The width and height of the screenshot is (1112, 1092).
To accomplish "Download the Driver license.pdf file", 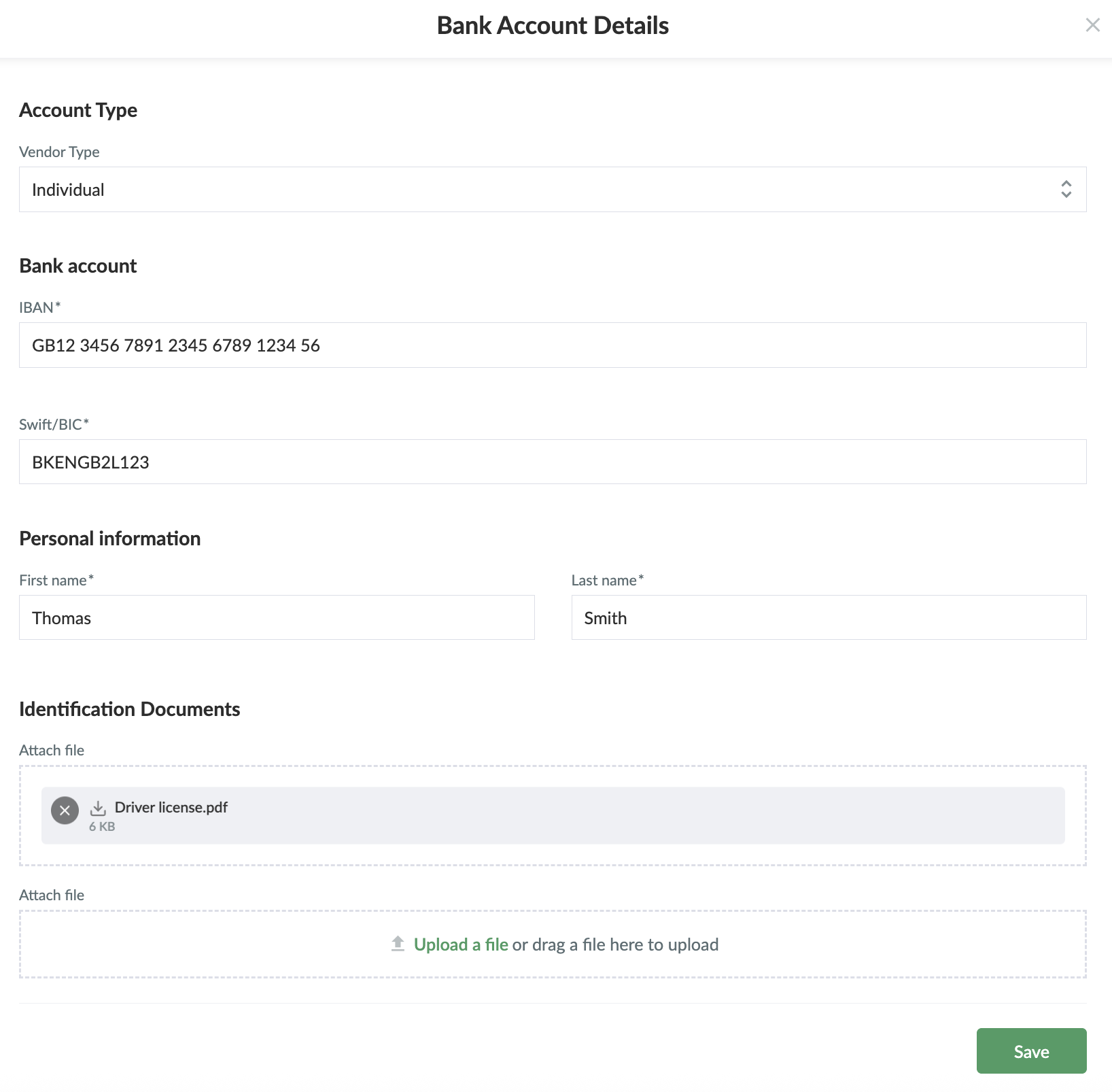I will point(98,808).
